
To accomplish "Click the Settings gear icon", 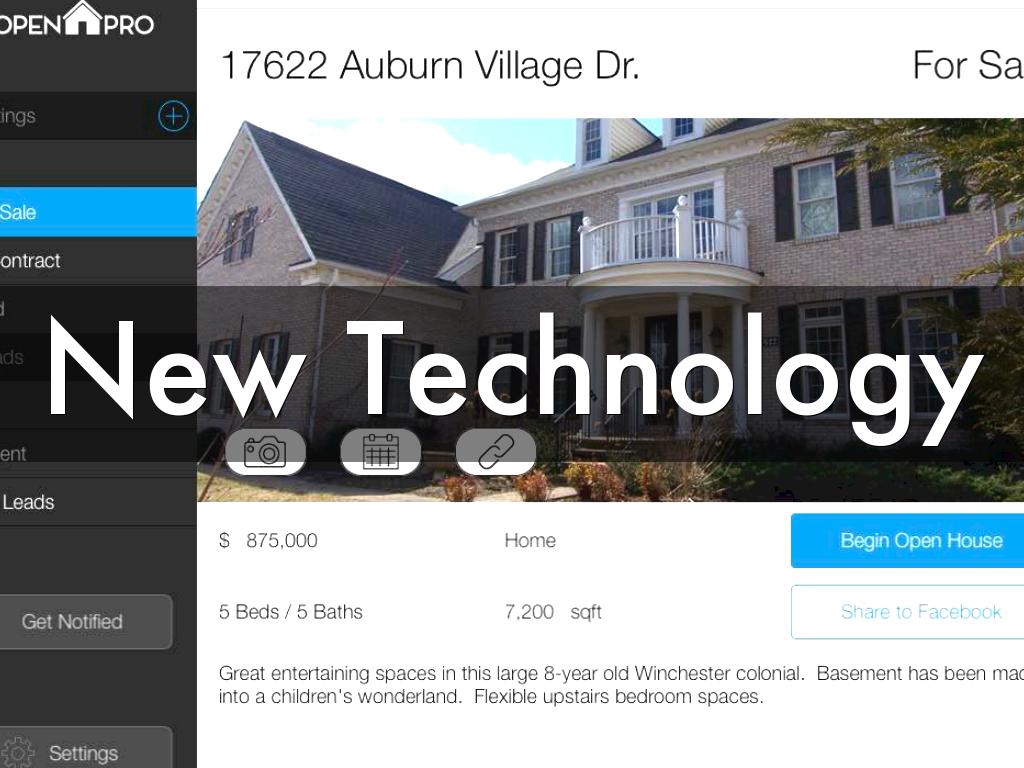I will coord(18,752).
